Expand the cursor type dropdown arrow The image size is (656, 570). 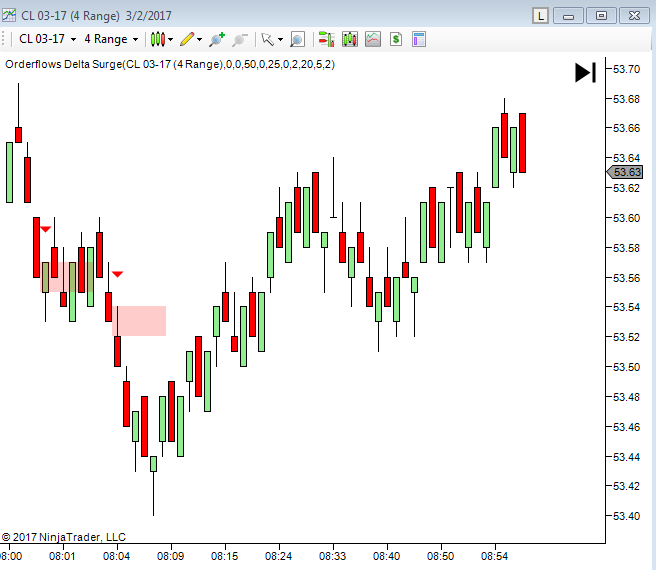(280, 40)
